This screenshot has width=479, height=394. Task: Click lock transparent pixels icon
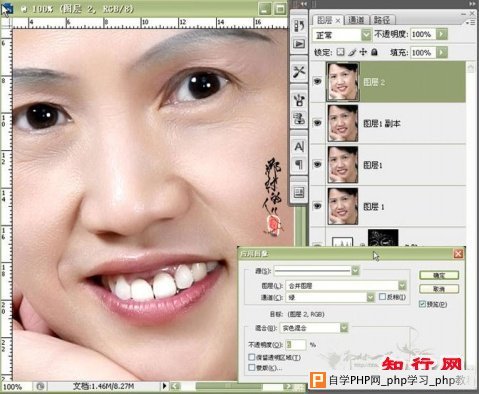(340, 52)
